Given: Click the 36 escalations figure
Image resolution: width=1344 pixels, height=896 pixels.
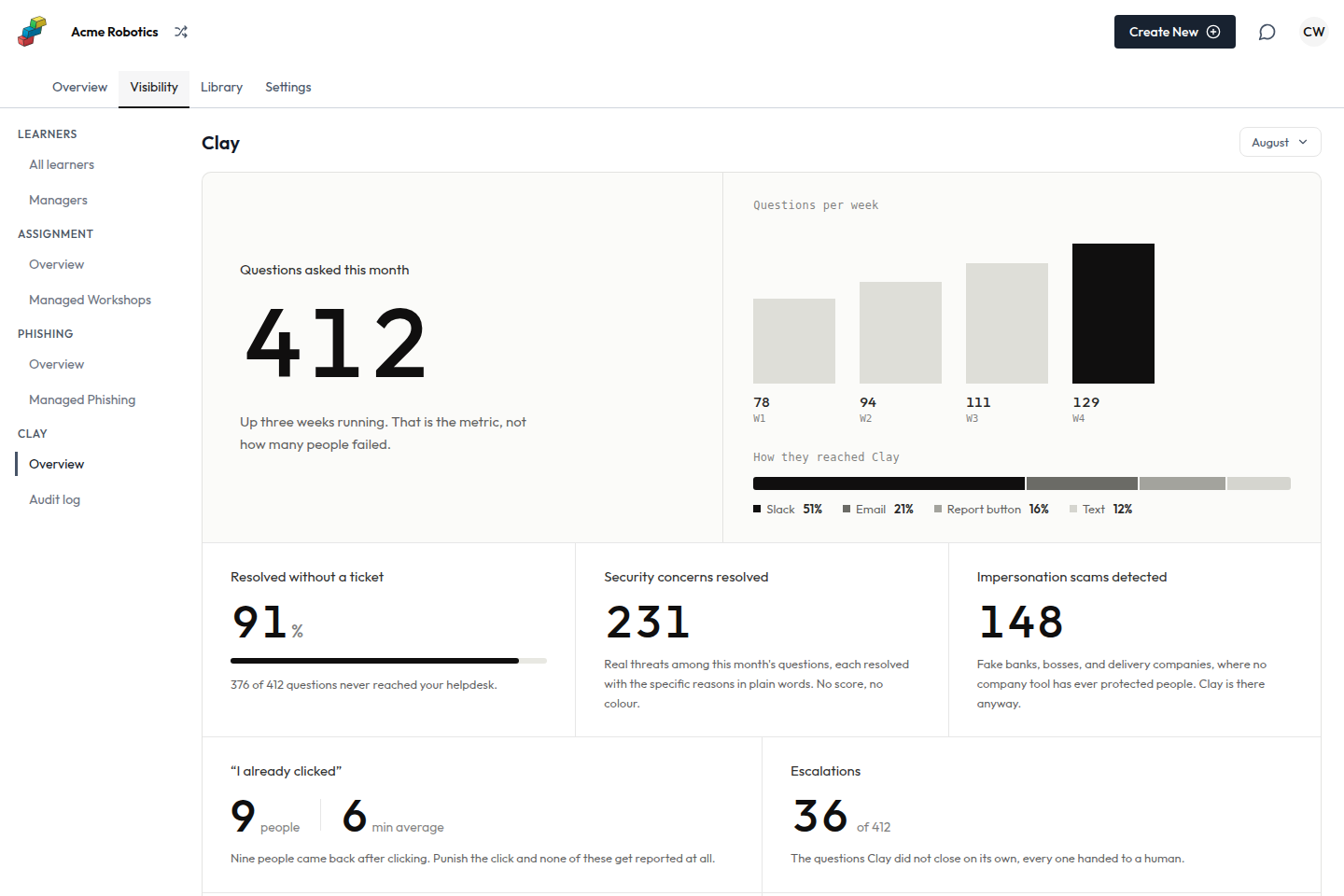Looking at the screenshot, I should tap(820, 816).
